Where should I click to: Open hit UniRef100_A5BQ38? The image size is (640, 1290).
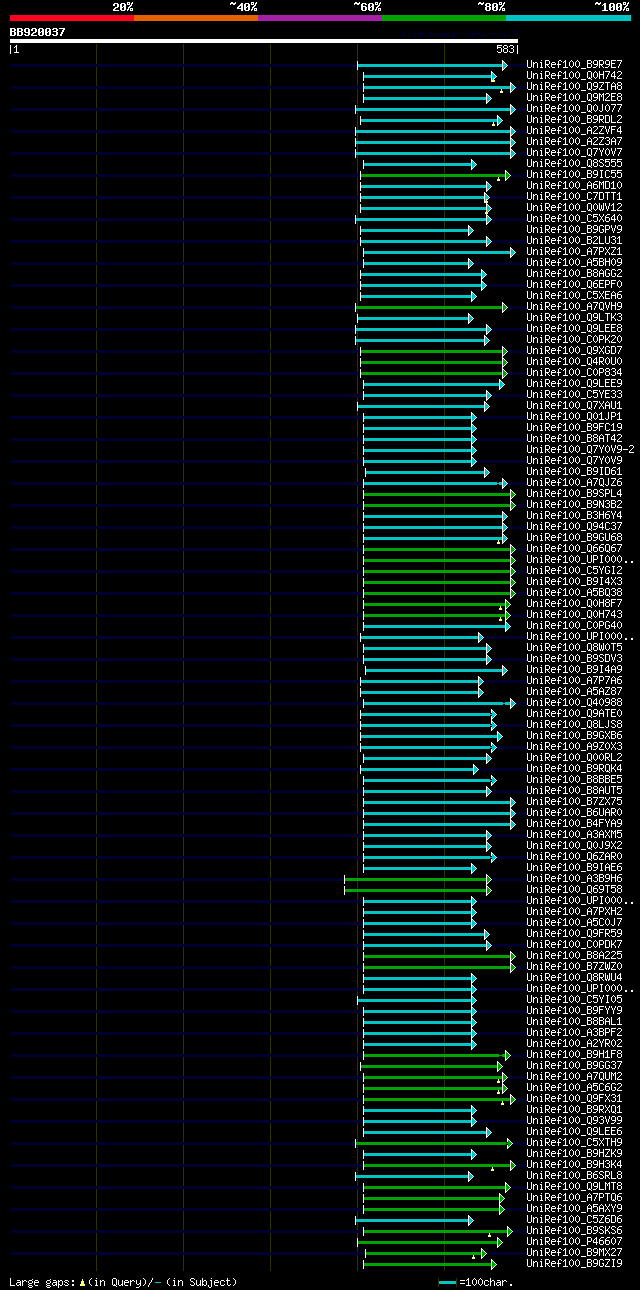point(574,592)
